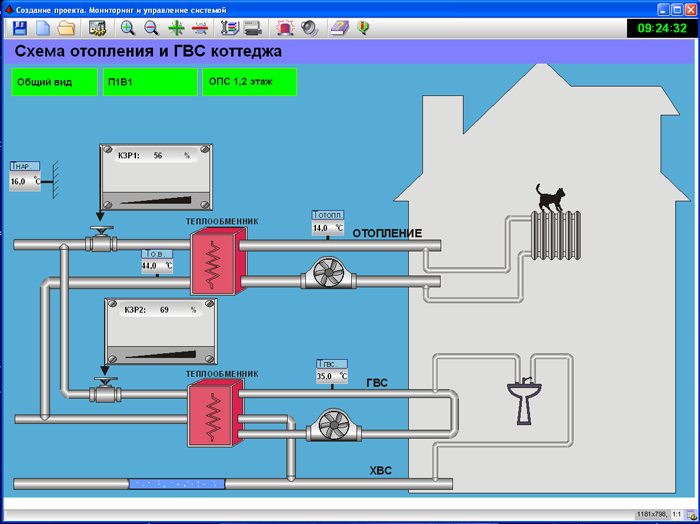The image size is (700, 524).
Task: Click the Save floppy disk icon
Action: pos(19,28)
